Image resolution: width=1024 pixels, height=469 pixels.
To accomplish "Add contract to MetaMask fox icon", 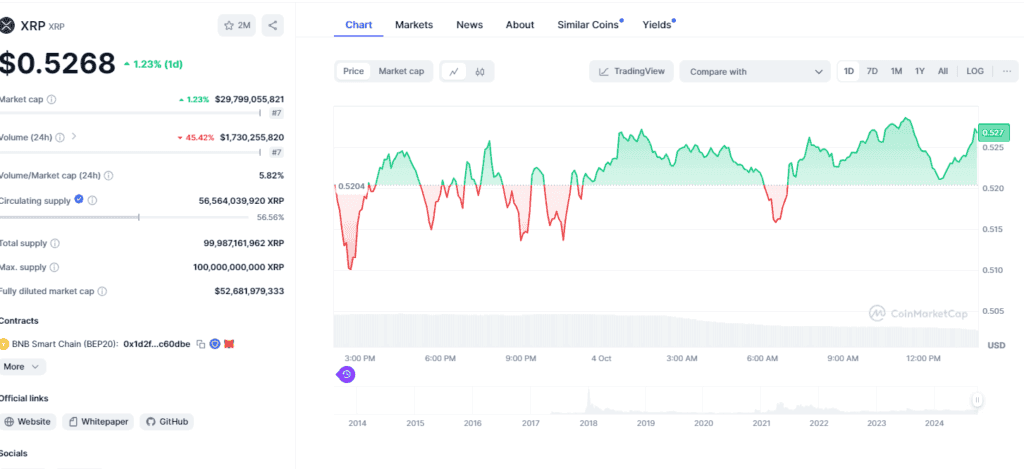I will click(x=229, y=344).
